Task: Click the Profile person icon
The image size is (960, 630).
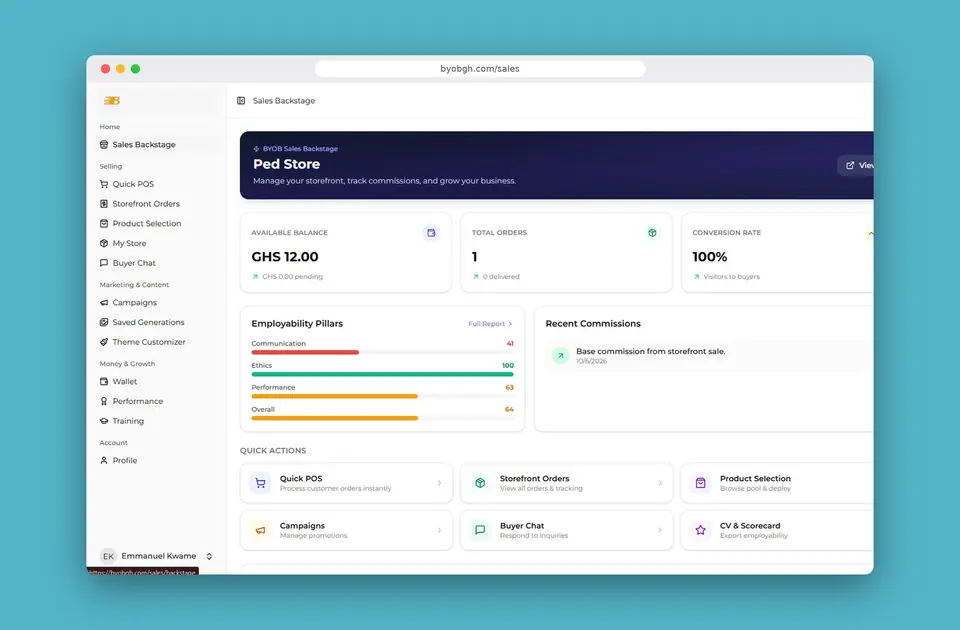Action: 104,460
